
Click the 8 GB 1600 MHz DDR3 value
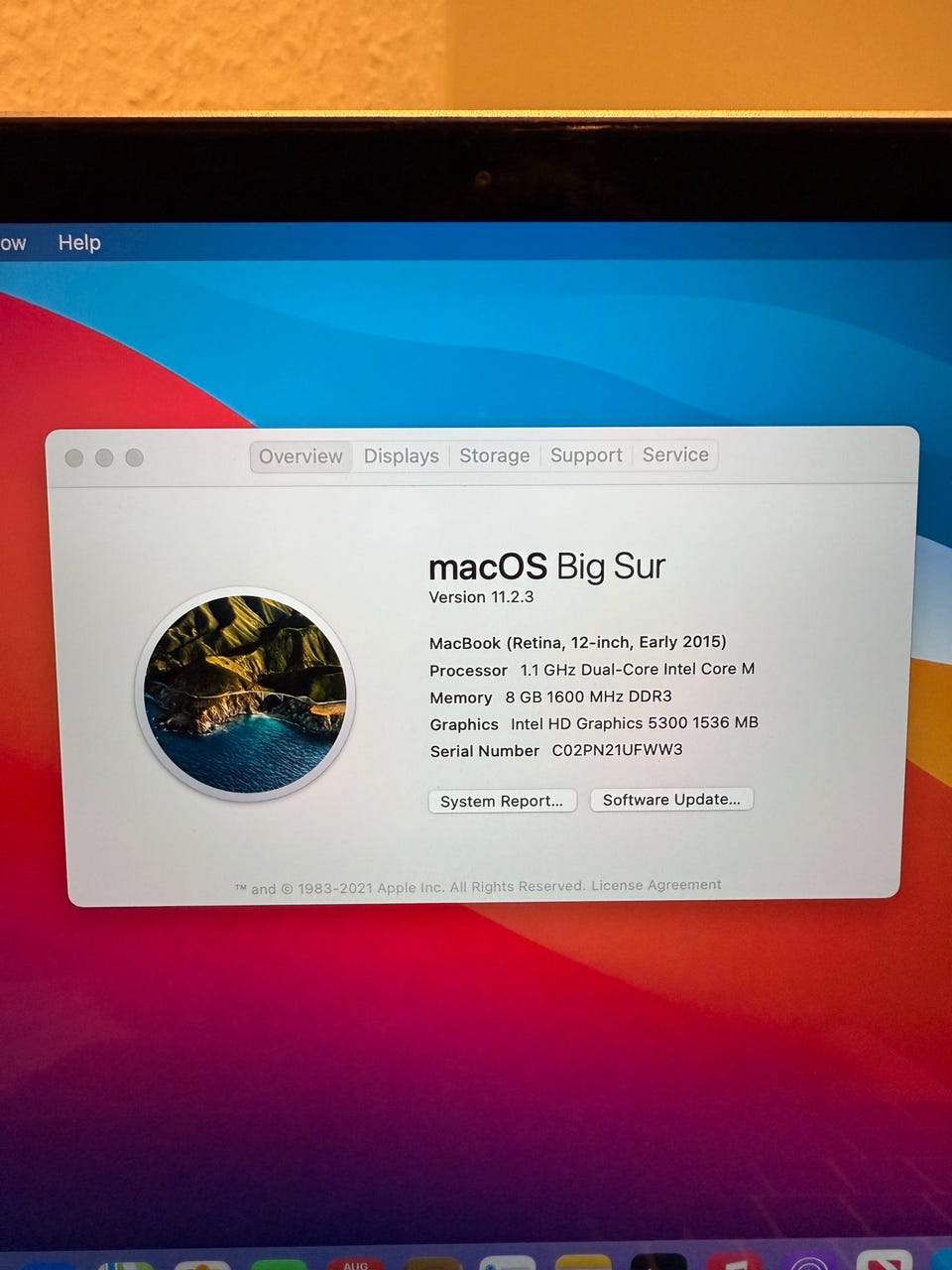click(588, 697)
